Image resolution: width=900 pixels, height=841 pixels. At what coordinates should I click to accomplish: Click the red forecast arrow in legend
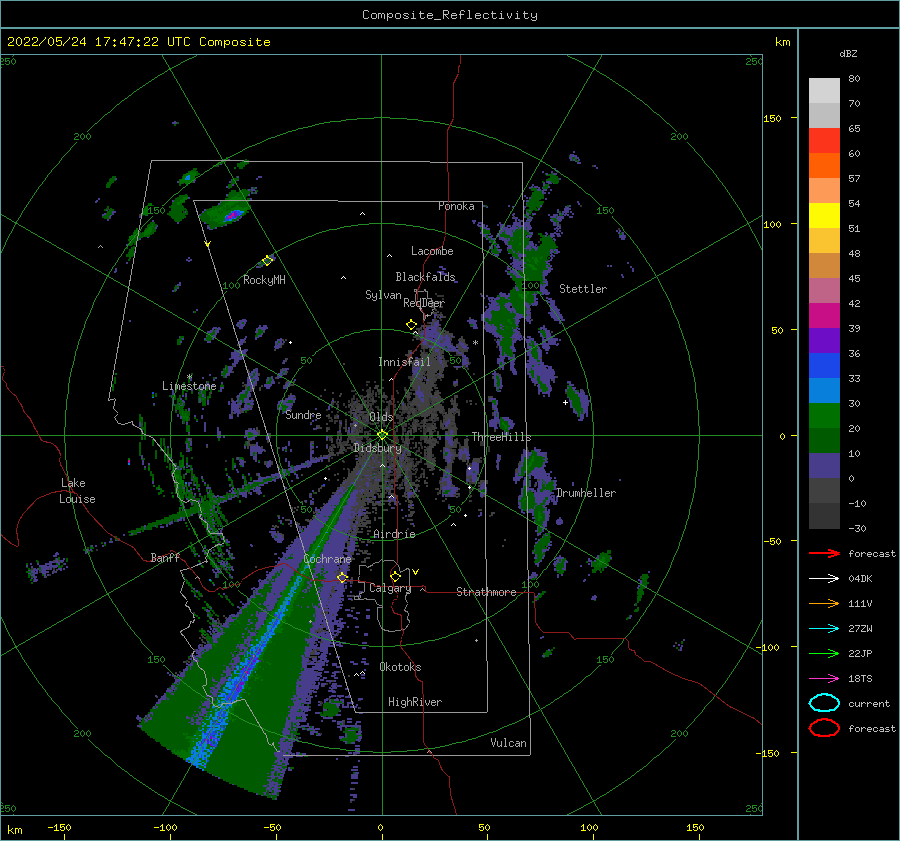click(824, 553)
